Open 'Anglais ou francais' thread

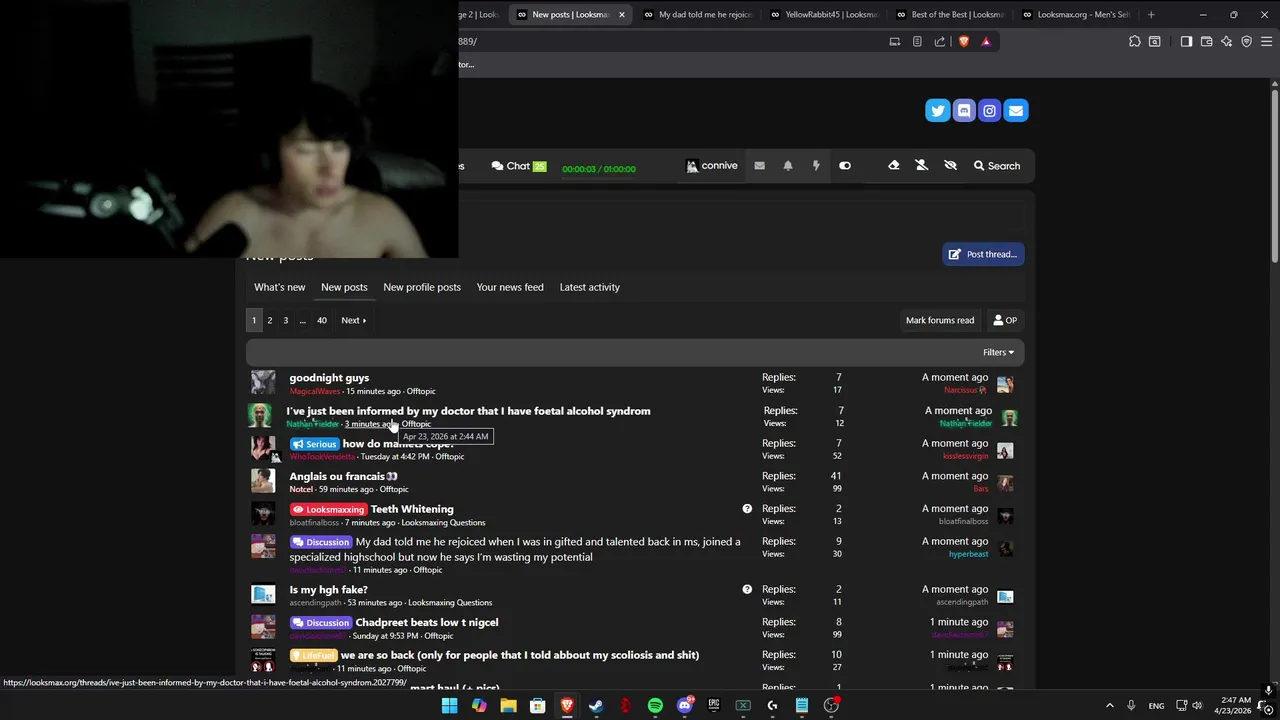tap(343, 476)
